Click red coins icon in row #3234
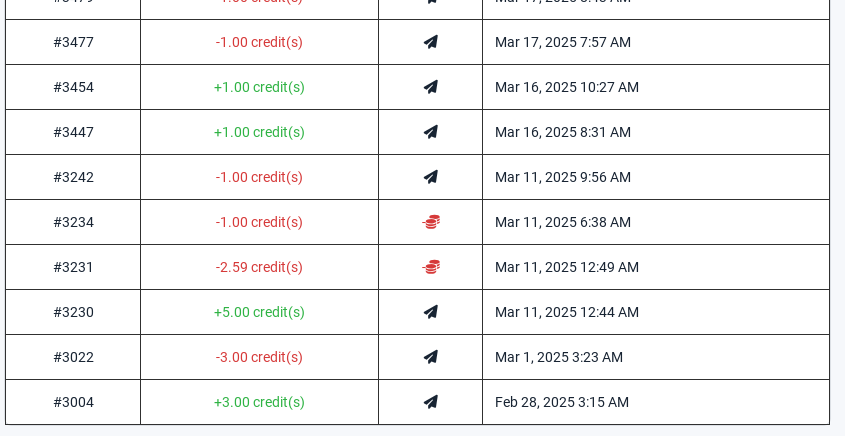The height and width of the screenshot is (436, 845). pyautogui.click(x=431, y=222)
